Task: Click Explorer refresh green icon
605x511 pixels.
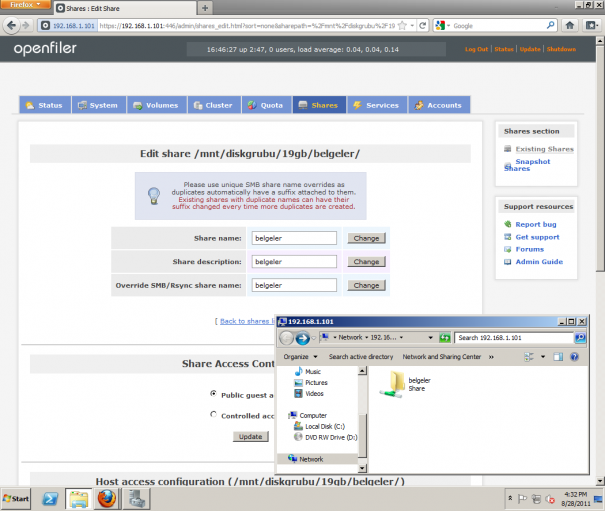Action: (444, 338)
